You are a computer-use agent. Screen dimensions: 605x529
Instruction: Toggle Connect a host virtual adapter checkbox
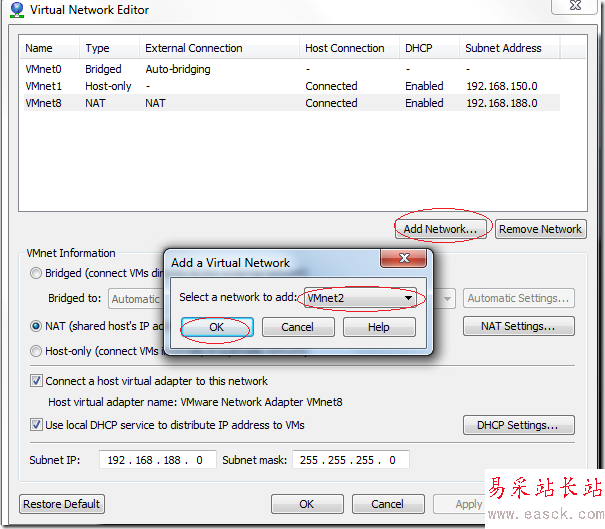coord(36,381)
